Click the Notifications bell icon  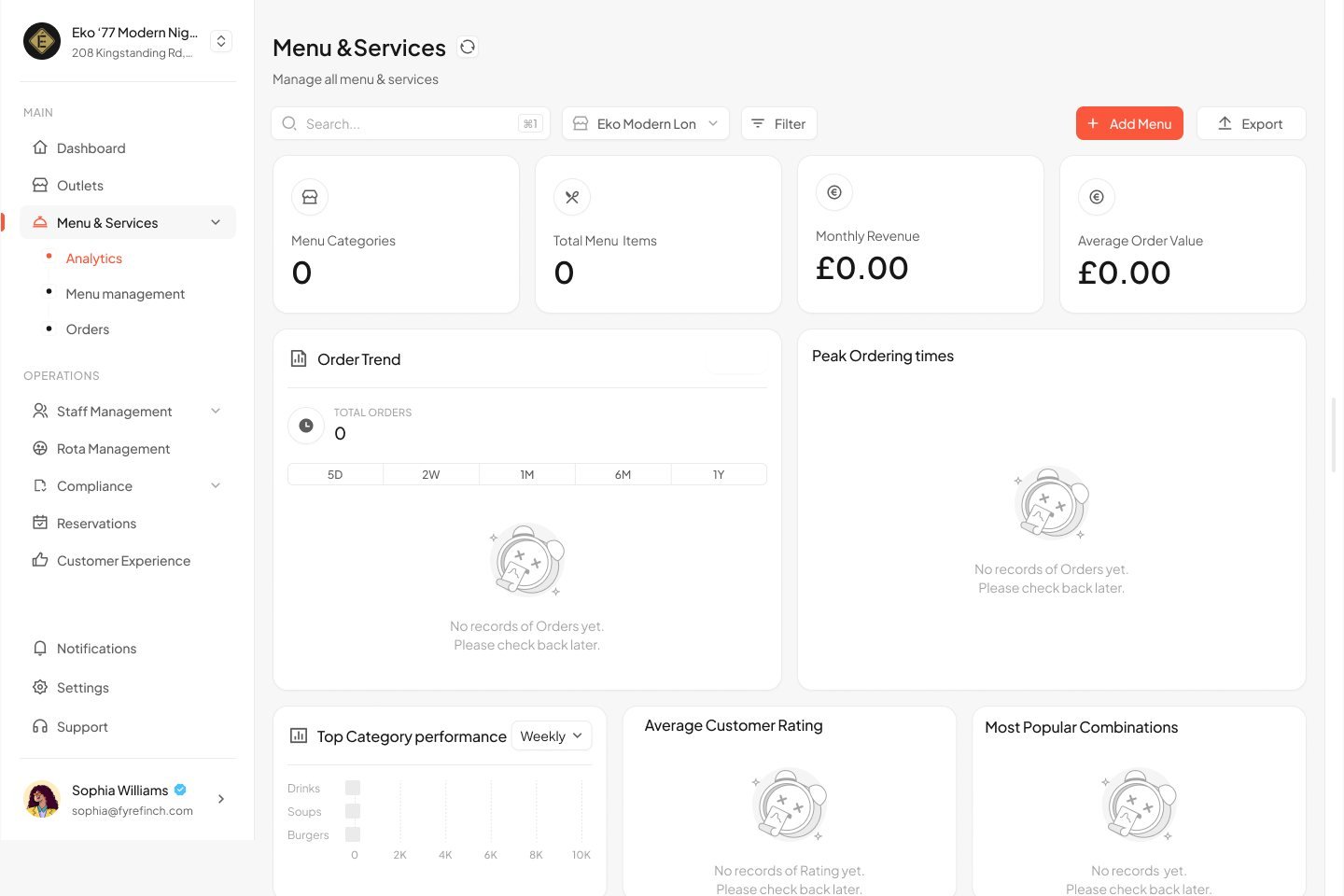40,648
